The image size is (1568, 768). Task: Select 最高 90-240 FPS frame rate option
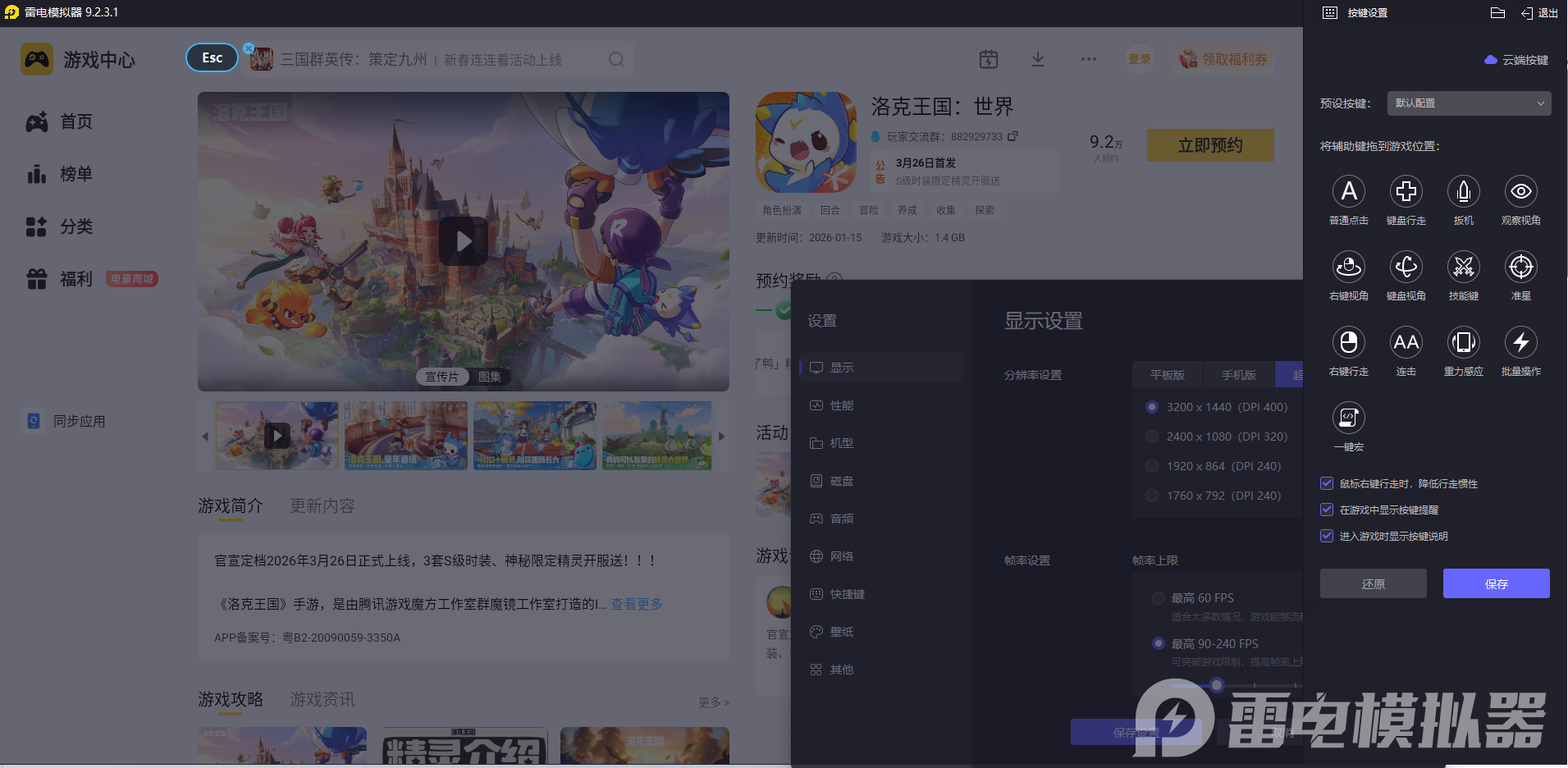(1159, 644)
